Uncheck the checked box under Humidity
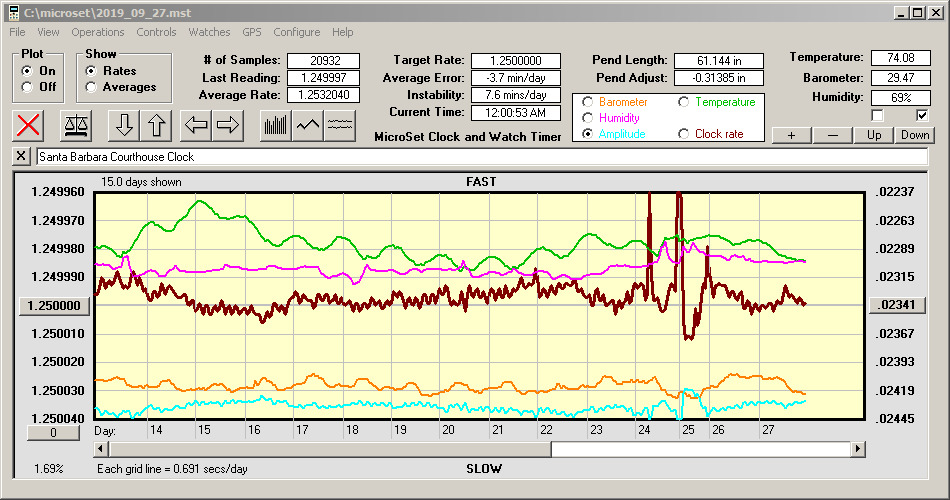950x500 pixels. coord(922,115)
